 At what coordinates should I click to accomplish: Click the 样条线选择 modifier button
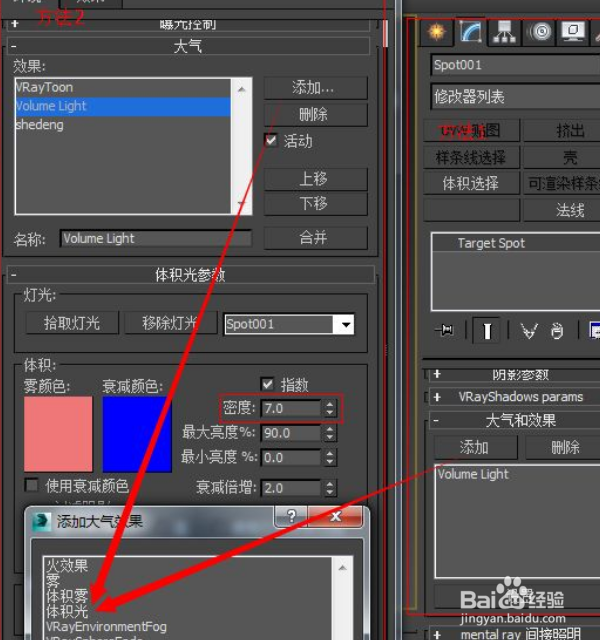pyautogui.click(x=471, y=157)
